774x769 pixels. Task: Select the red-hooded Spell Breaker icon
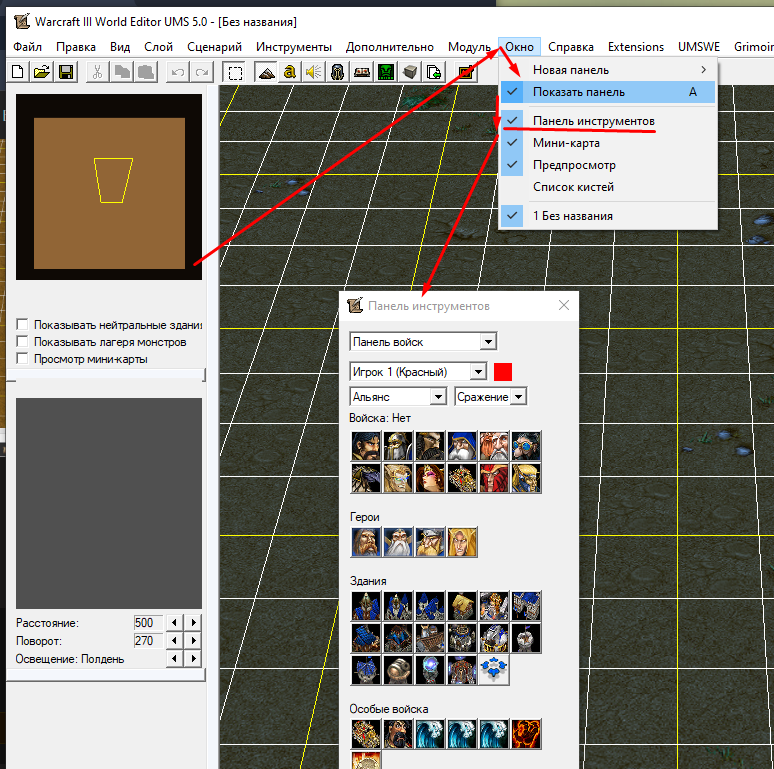pyautogui.click(x=494, y=478)
